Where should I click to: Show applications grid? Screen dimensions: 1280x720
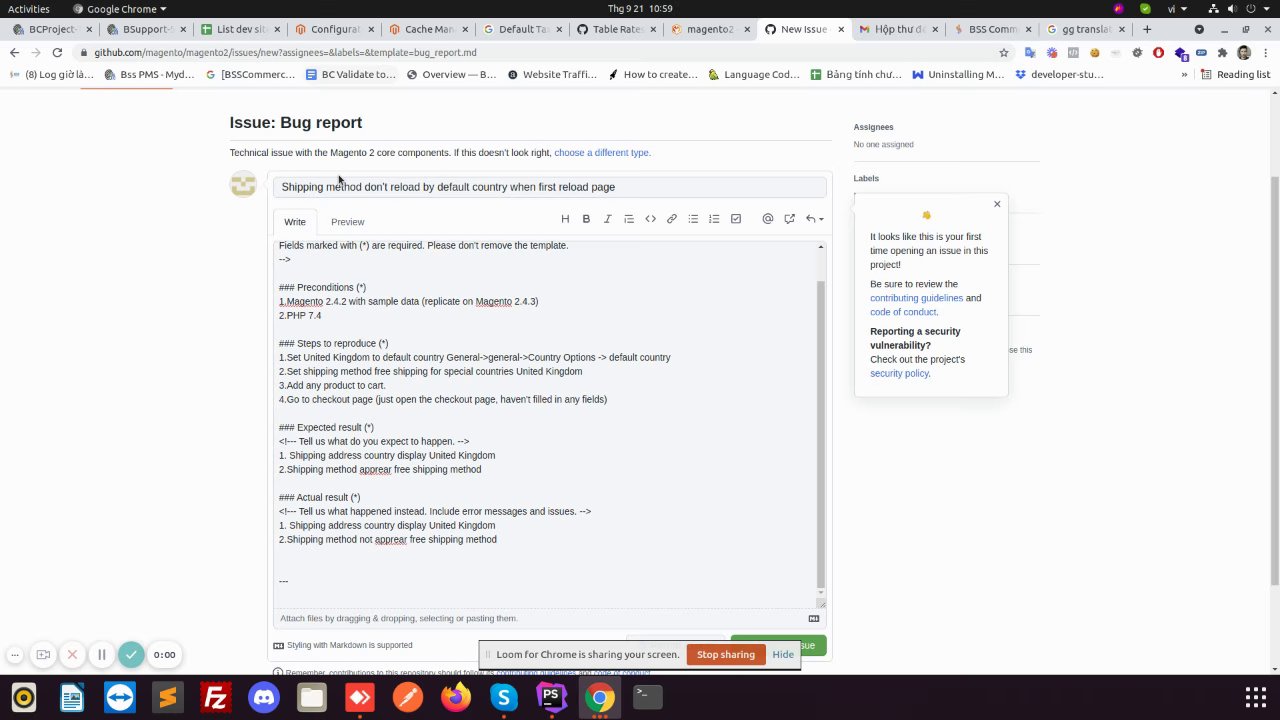[x=1255, y=697]
